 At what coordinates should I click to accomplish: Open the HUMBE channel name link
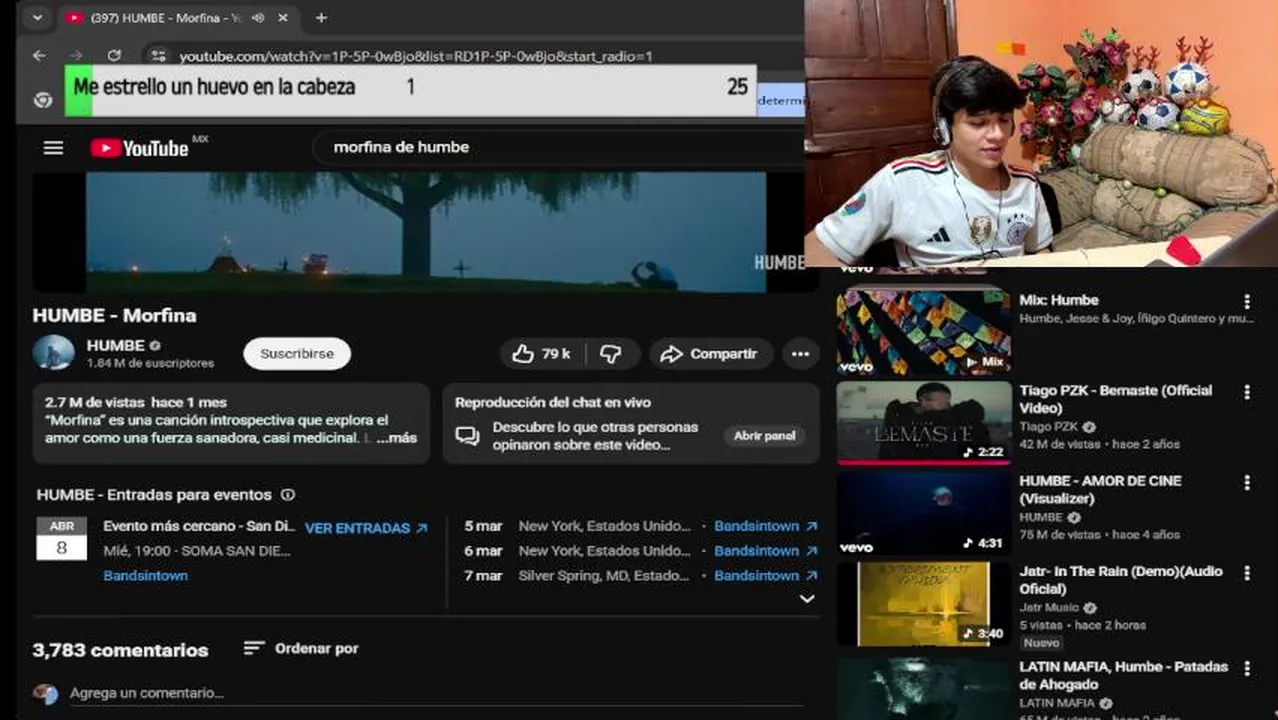point(116,345)
